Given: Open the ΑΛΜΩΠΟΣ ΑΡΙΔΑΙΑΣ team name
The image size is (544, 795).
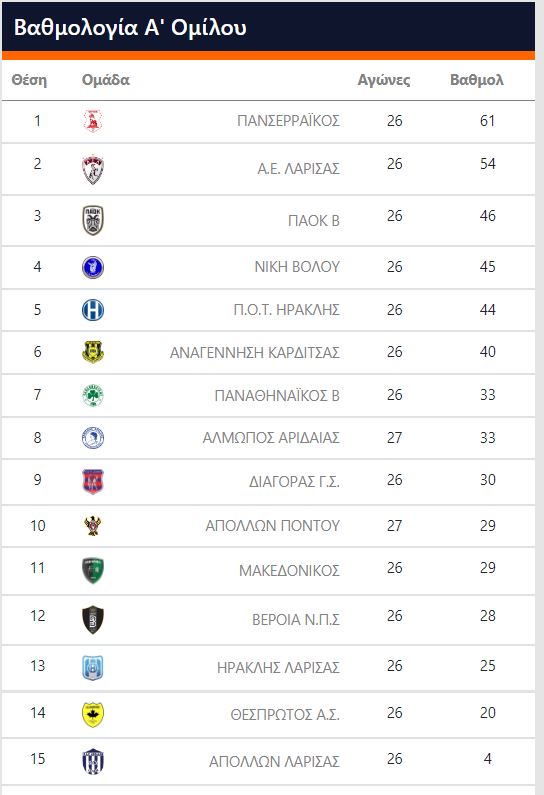Looking at the screenshot, I should (x=271, y=438).
